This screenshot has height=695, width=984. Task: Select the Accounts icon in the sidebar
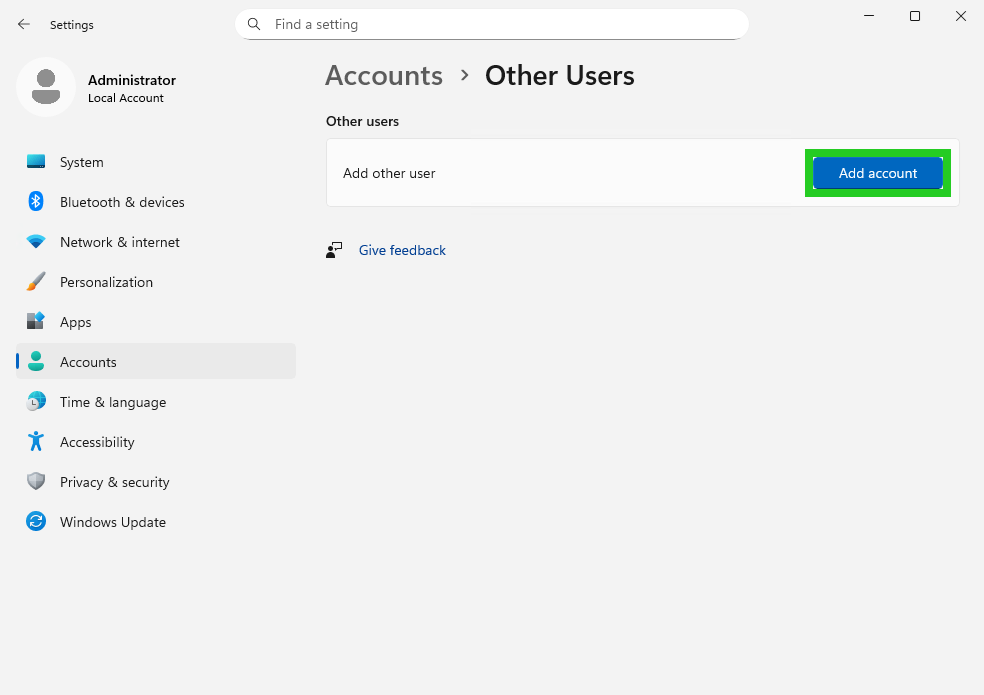(35, 362)
